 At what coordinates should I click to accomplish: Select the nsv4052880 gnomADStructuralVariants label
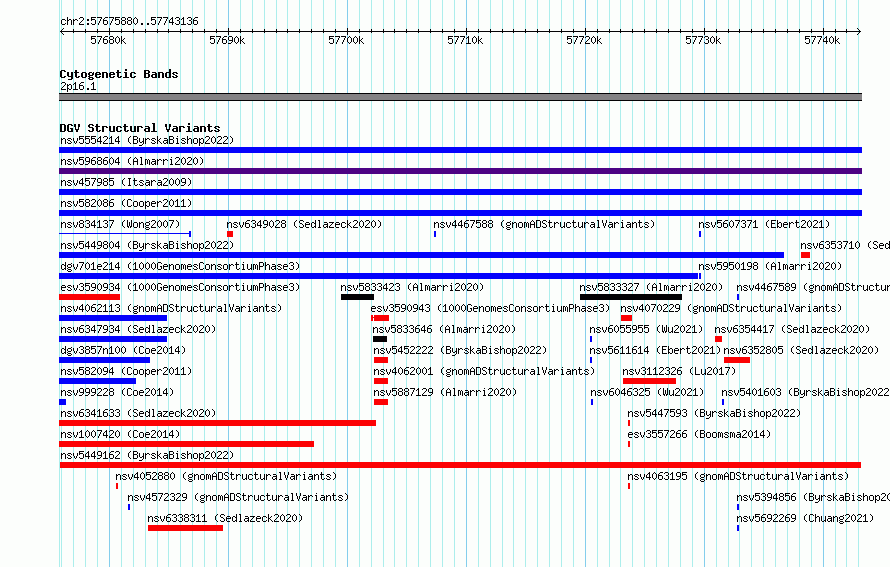tap(226, 476)
